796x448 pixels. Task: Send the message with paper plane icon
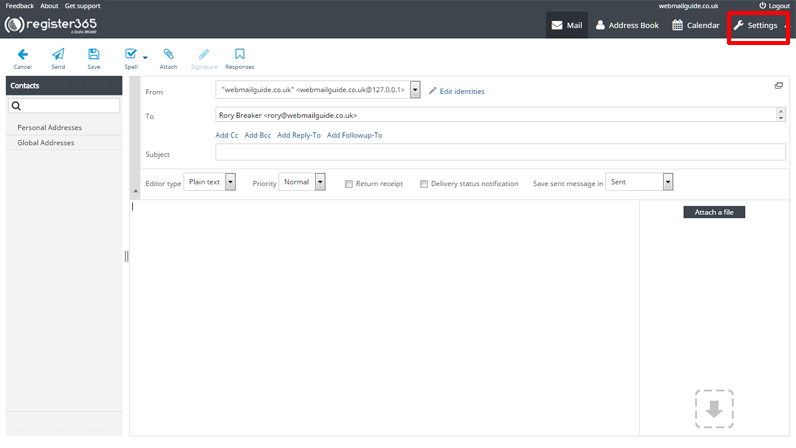click(58, 54)
